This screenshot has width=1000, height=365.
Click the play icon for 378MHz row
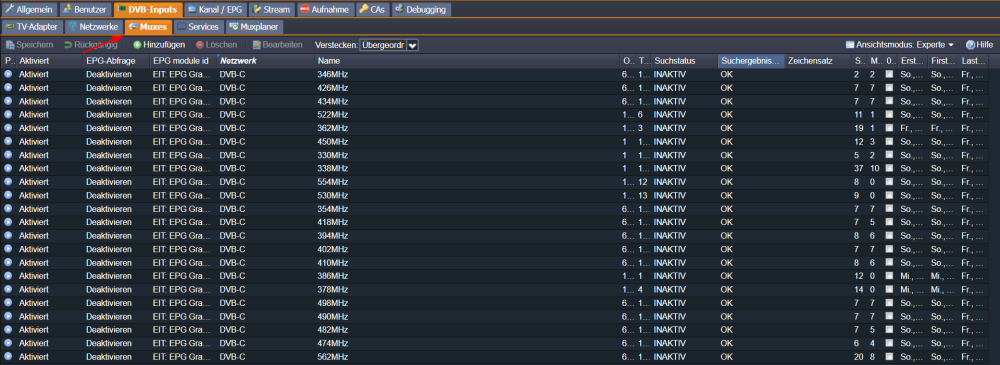click(x=8, y=290)
